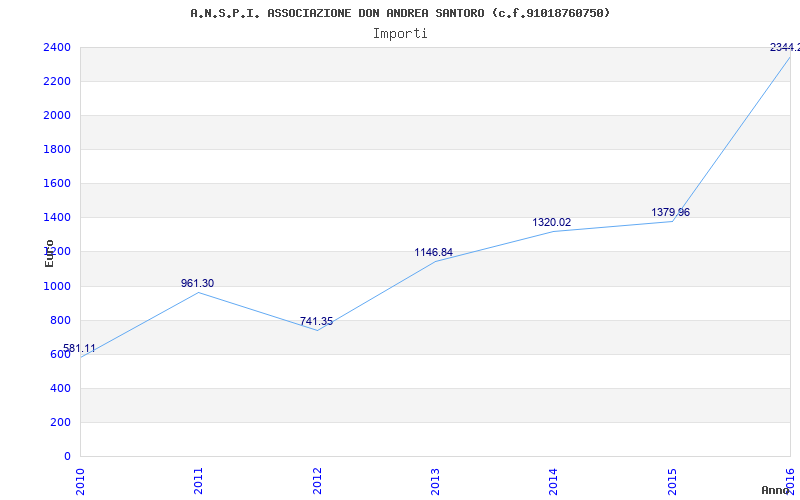Click the Anno x-axis title
Image resolution: width=800 pixels, height=500 pixels.
point(776,490)
